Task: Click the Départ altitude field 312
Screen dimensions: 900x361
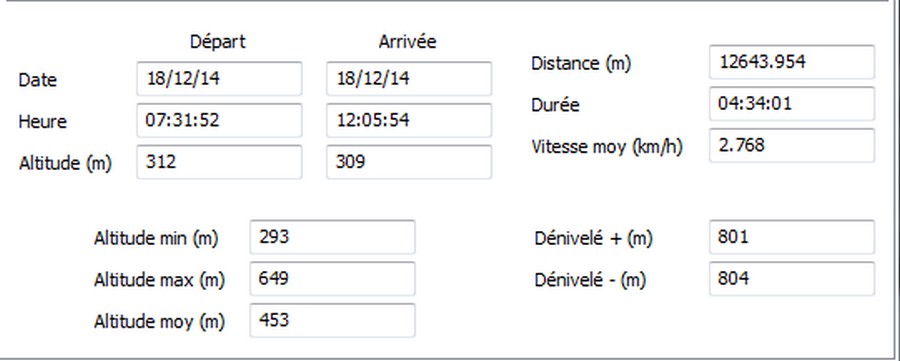Action: click(219, 162)
